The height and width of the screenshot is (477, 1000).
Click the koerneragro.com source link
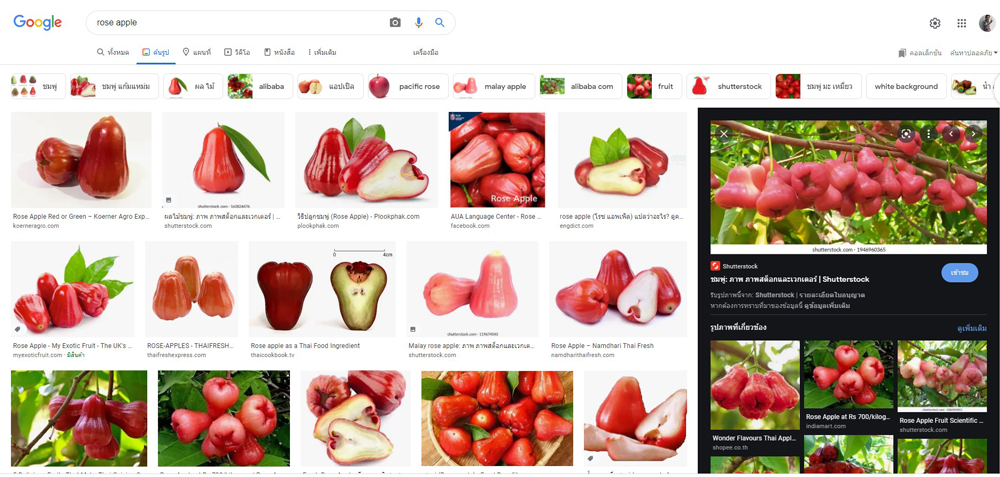click(36, 226)
